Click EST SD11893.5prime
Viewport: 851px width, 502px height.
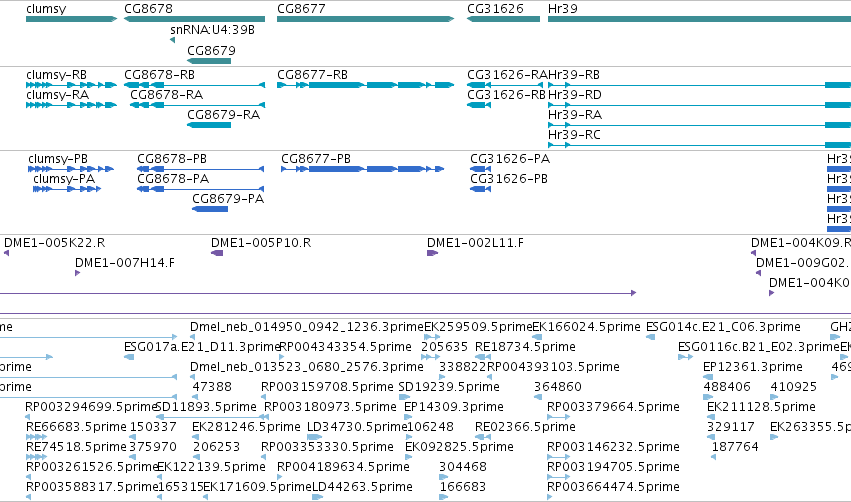(x=206, y=407)
